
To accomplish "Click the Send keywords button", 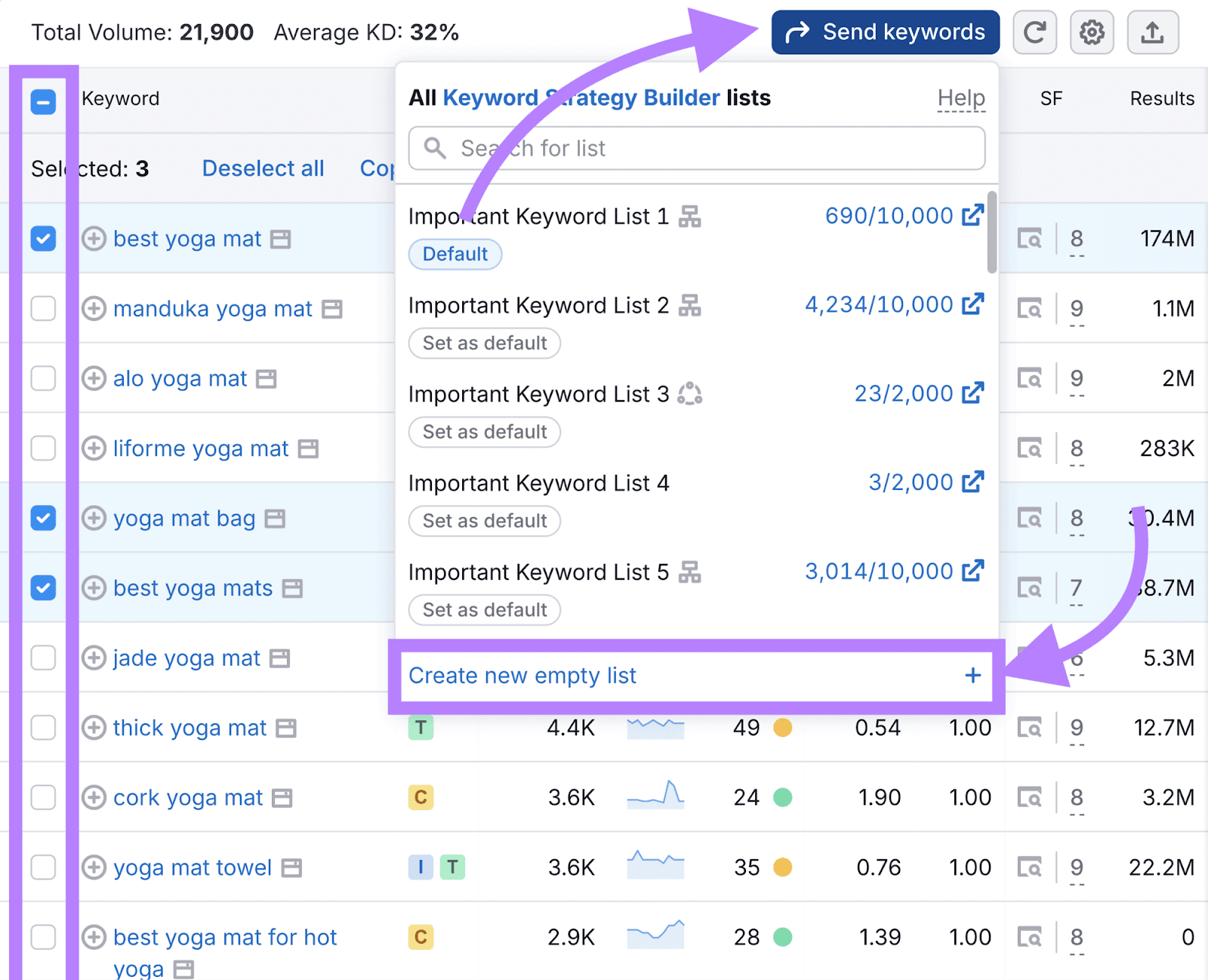I will pyautogui.click(x=884, y=32).
